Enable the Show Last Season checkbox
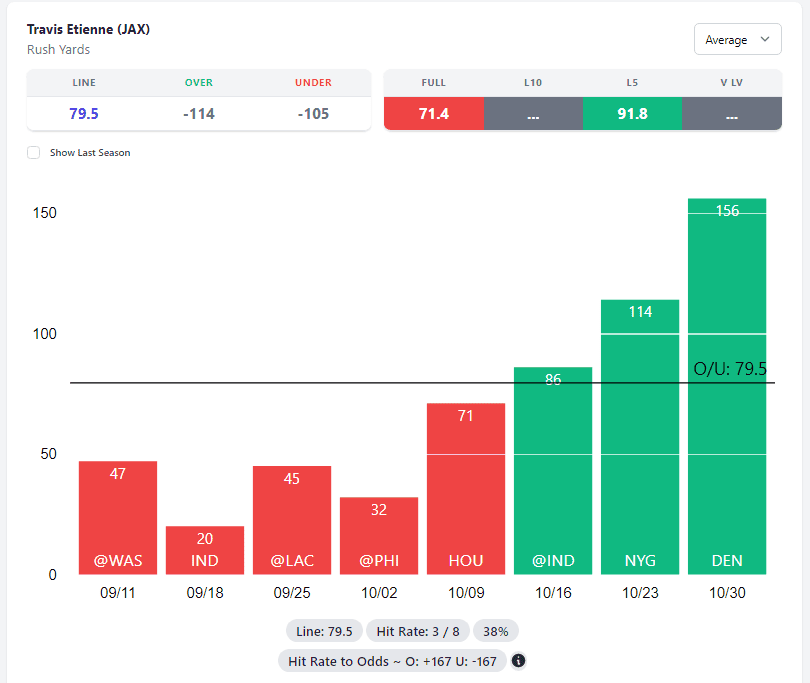Viewport: 810px width, 683px height. (34, 152)
